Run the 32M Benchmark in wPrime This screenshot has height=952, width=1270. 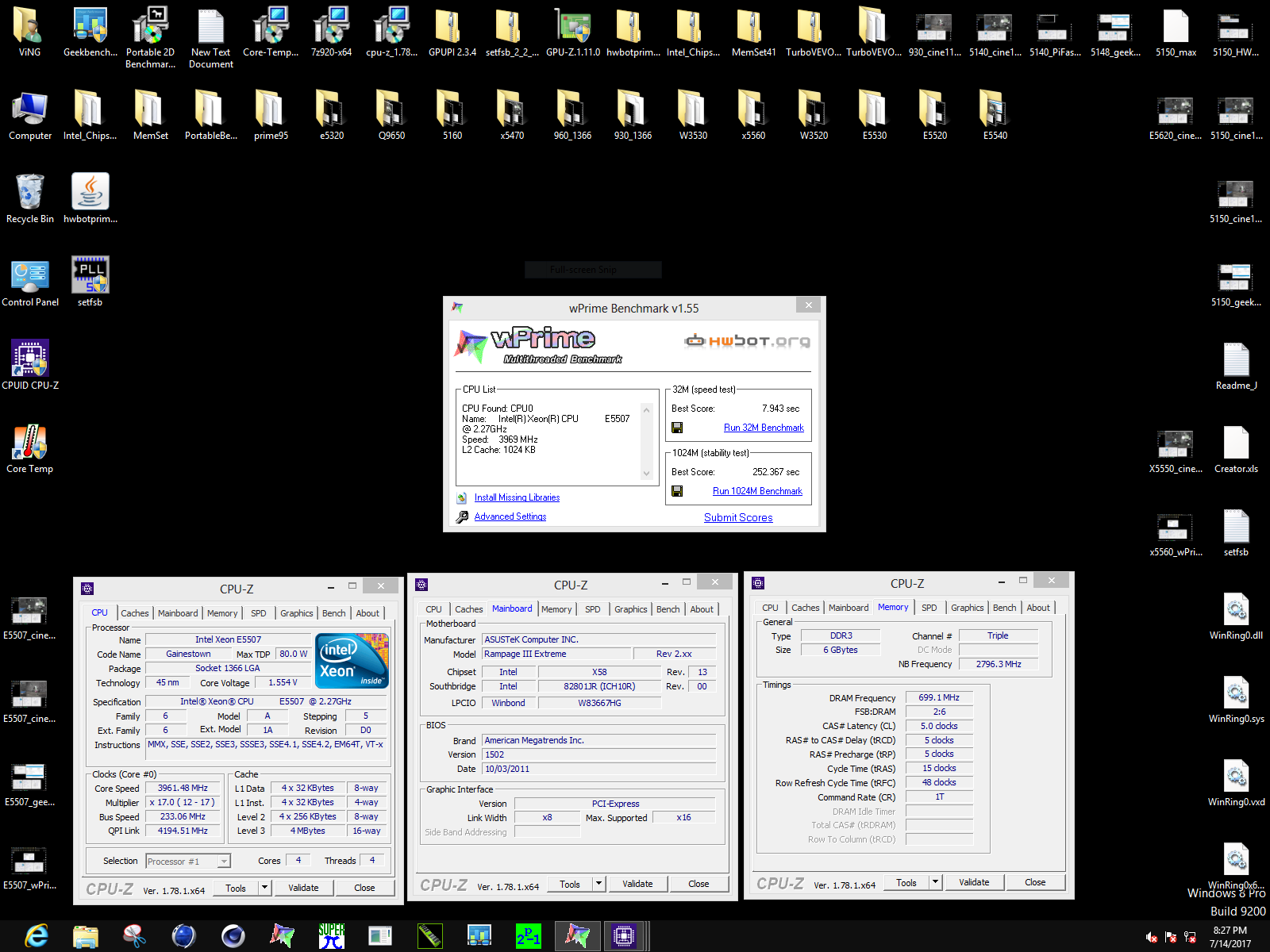[x=764, y=428]
